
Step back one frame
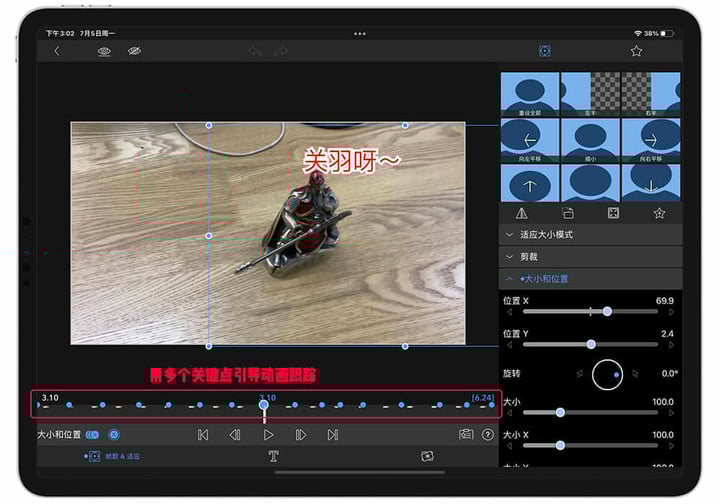pos(235,435)
